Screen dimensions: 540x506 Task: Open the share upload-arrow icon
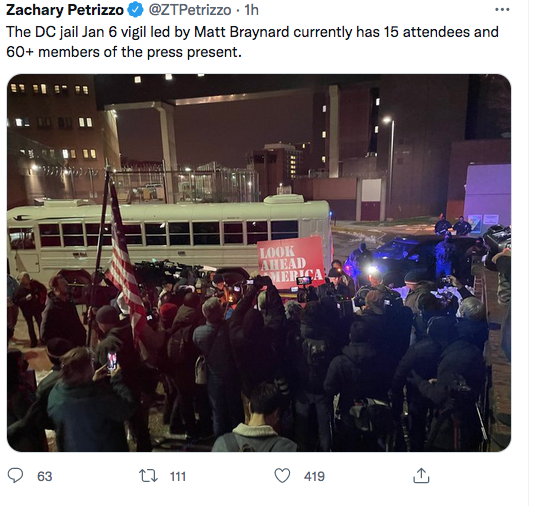[x=421, y=475]
